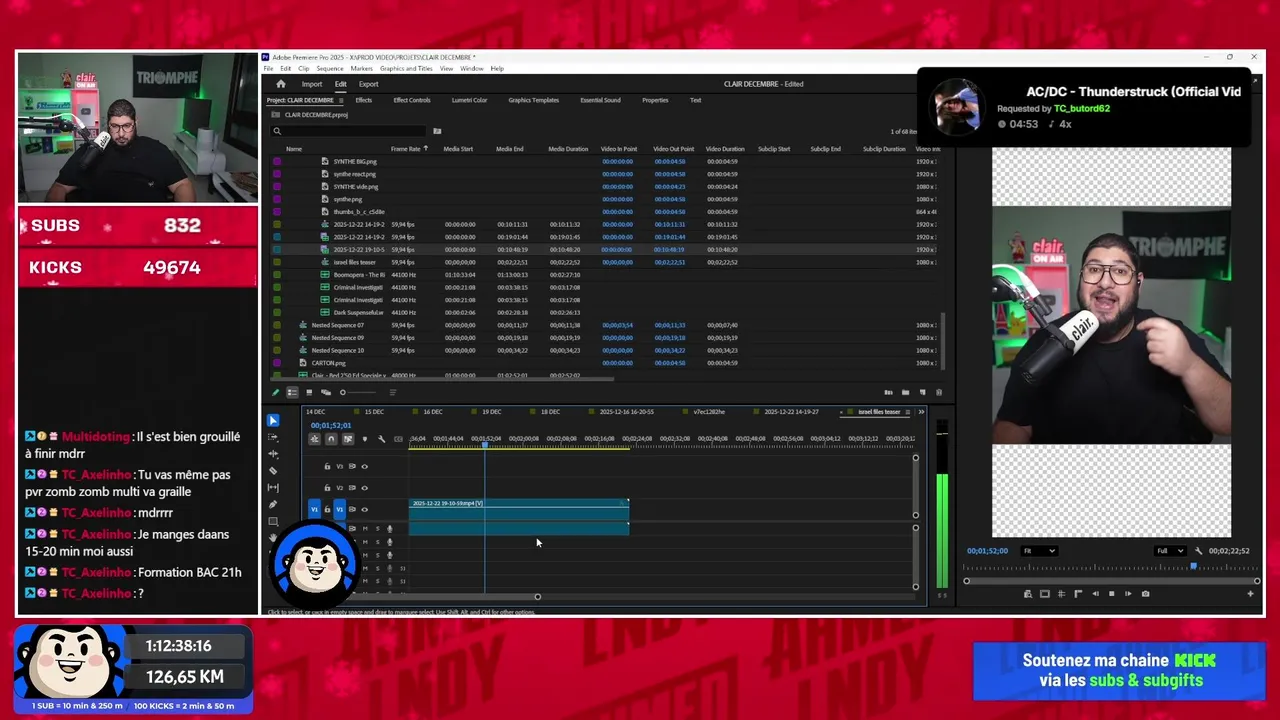Screen dimensions: 1280x720
Task: Switch to the Lumetri Color tab
Action: pyautogui.click(x=469, y=100)
